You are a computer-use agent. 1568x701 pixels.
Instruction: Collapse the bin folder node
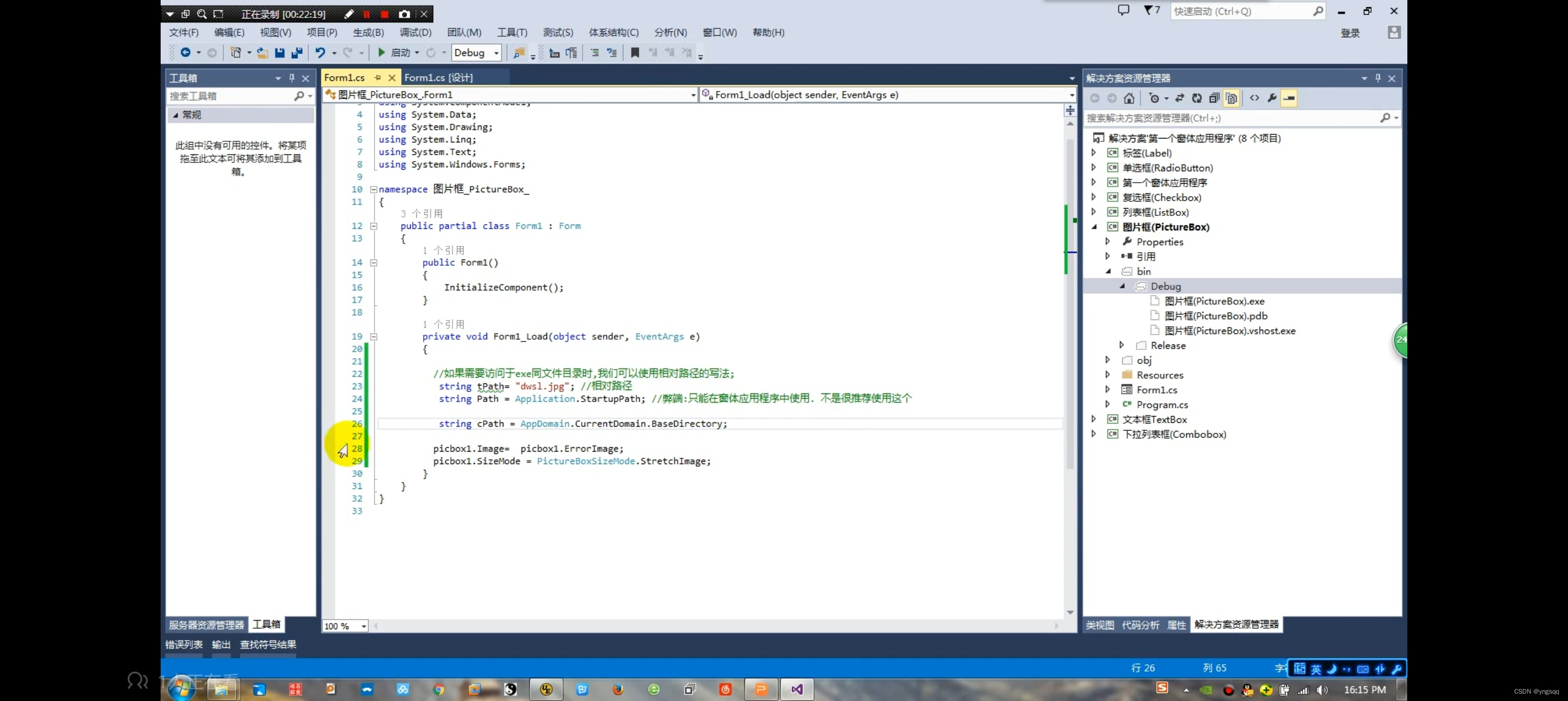coord(1108,271)
